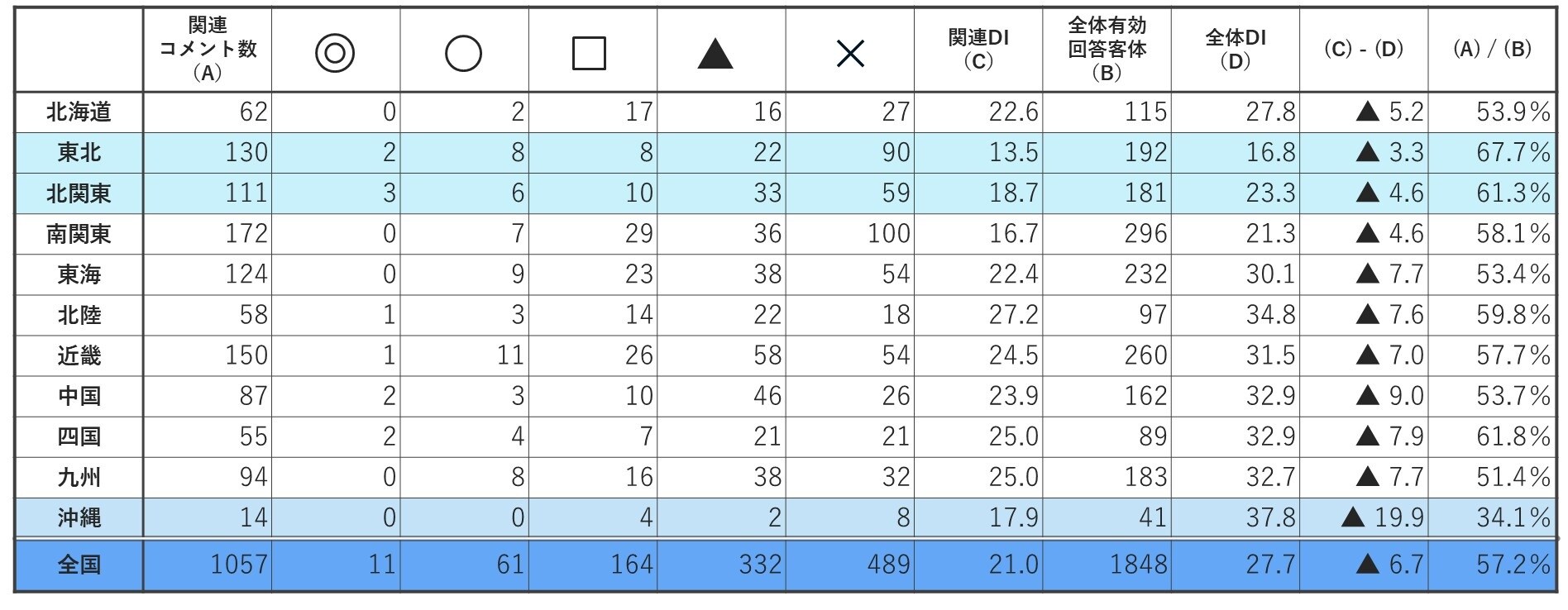Viewport: 1568px width, 610px height.
Task: Click the triangle marker beside 6.7
Action: [1368, 565]
